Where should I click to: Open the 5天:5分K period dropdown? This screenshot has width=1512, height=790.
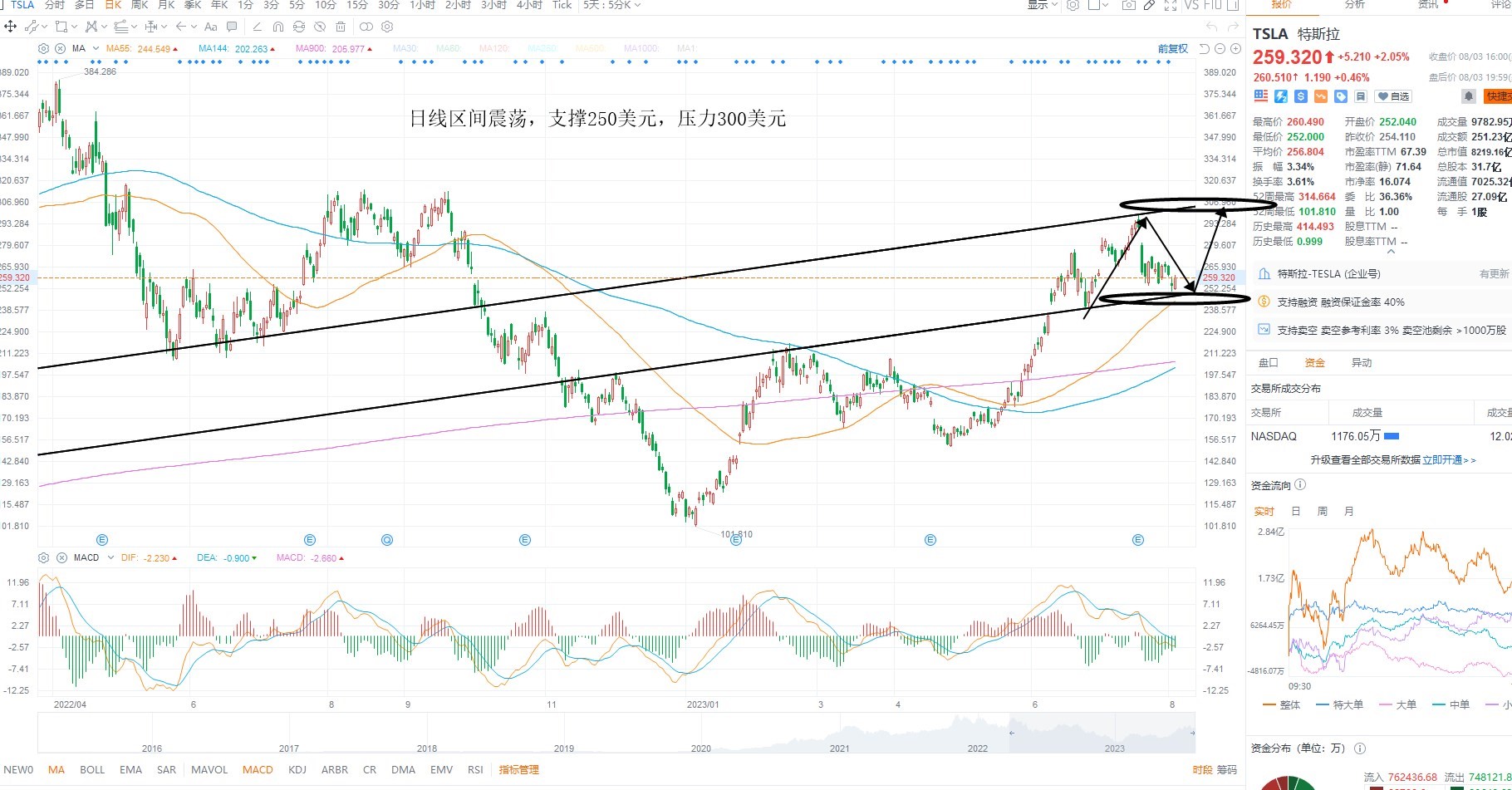point(611,5)
